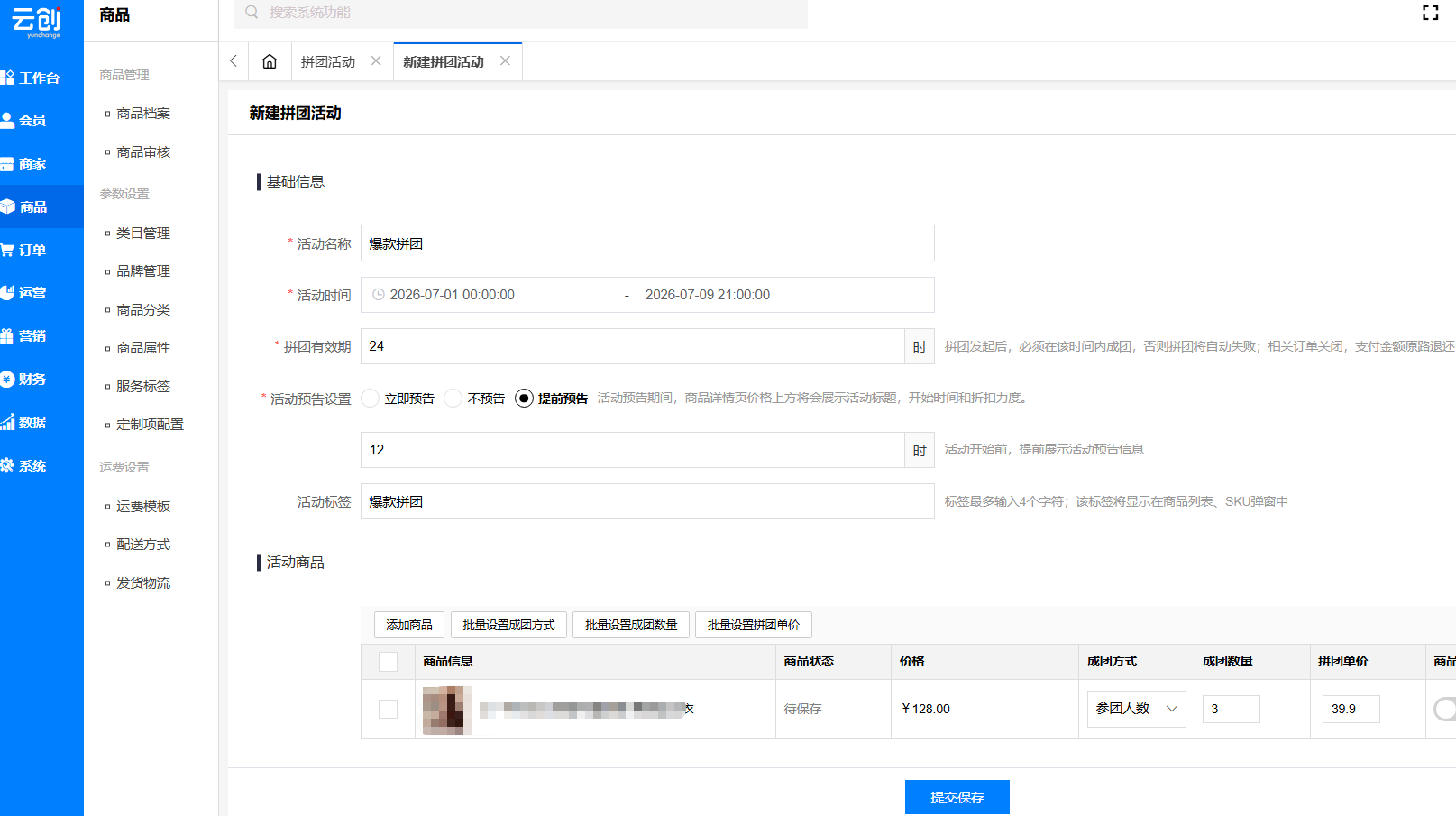Open the 参团人数 成团方式 dropdown
The image size is (1456, 816).
1136,709
